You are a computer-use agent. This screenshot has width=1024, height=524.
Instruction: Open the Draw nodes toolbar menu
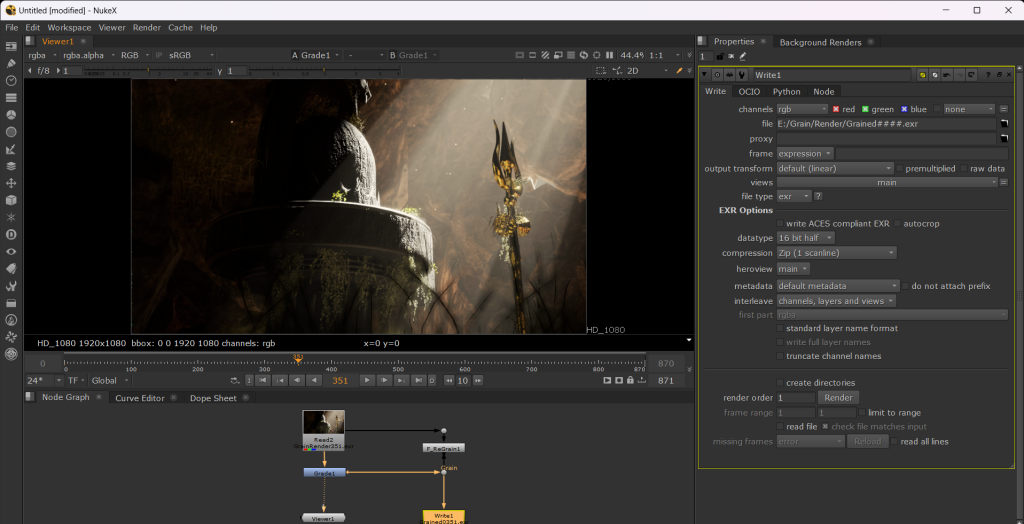pyautogui.click(x=10, y=63)
